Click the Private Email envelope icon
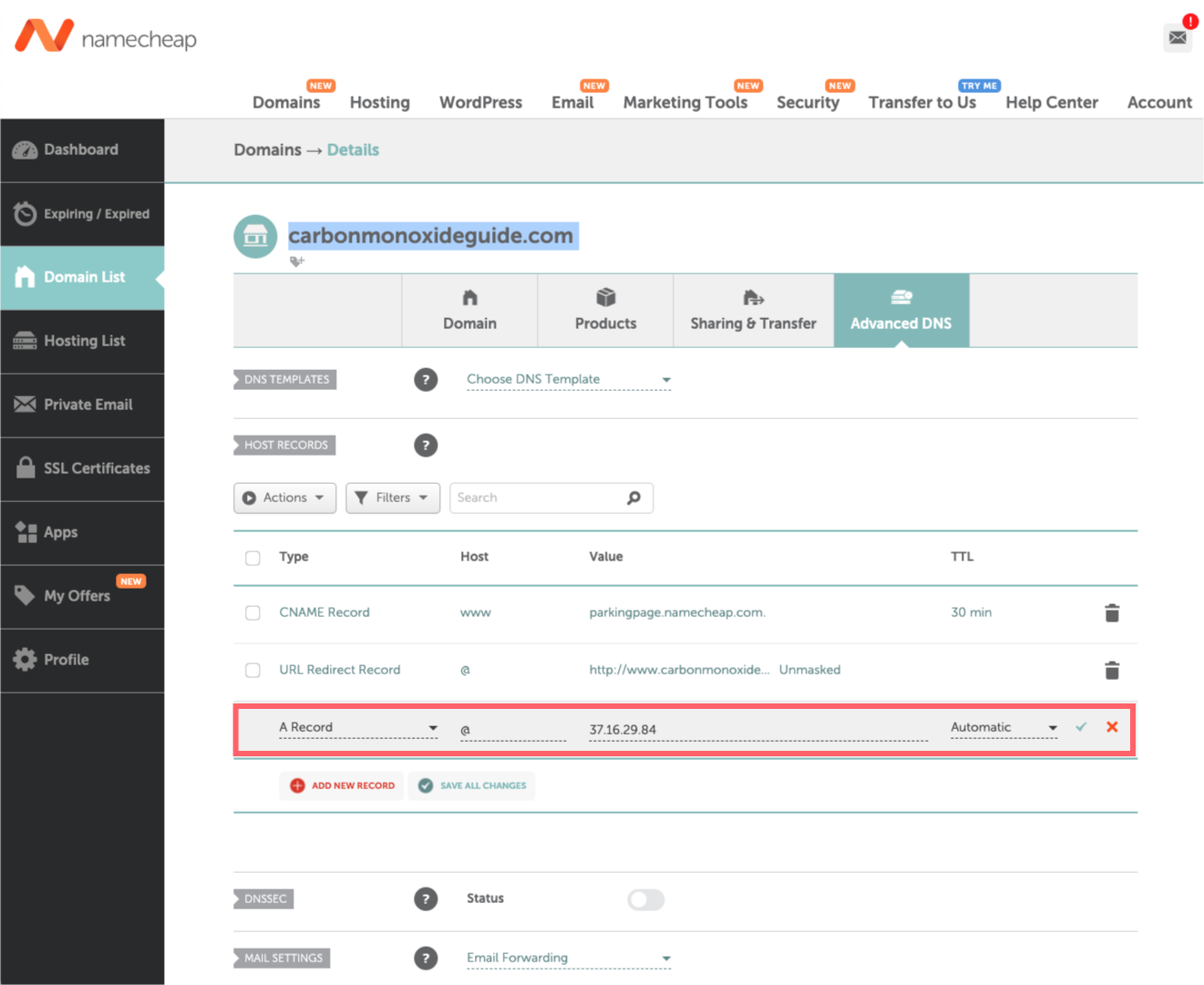Screen dimensions: 1204x985 point(25,405)
